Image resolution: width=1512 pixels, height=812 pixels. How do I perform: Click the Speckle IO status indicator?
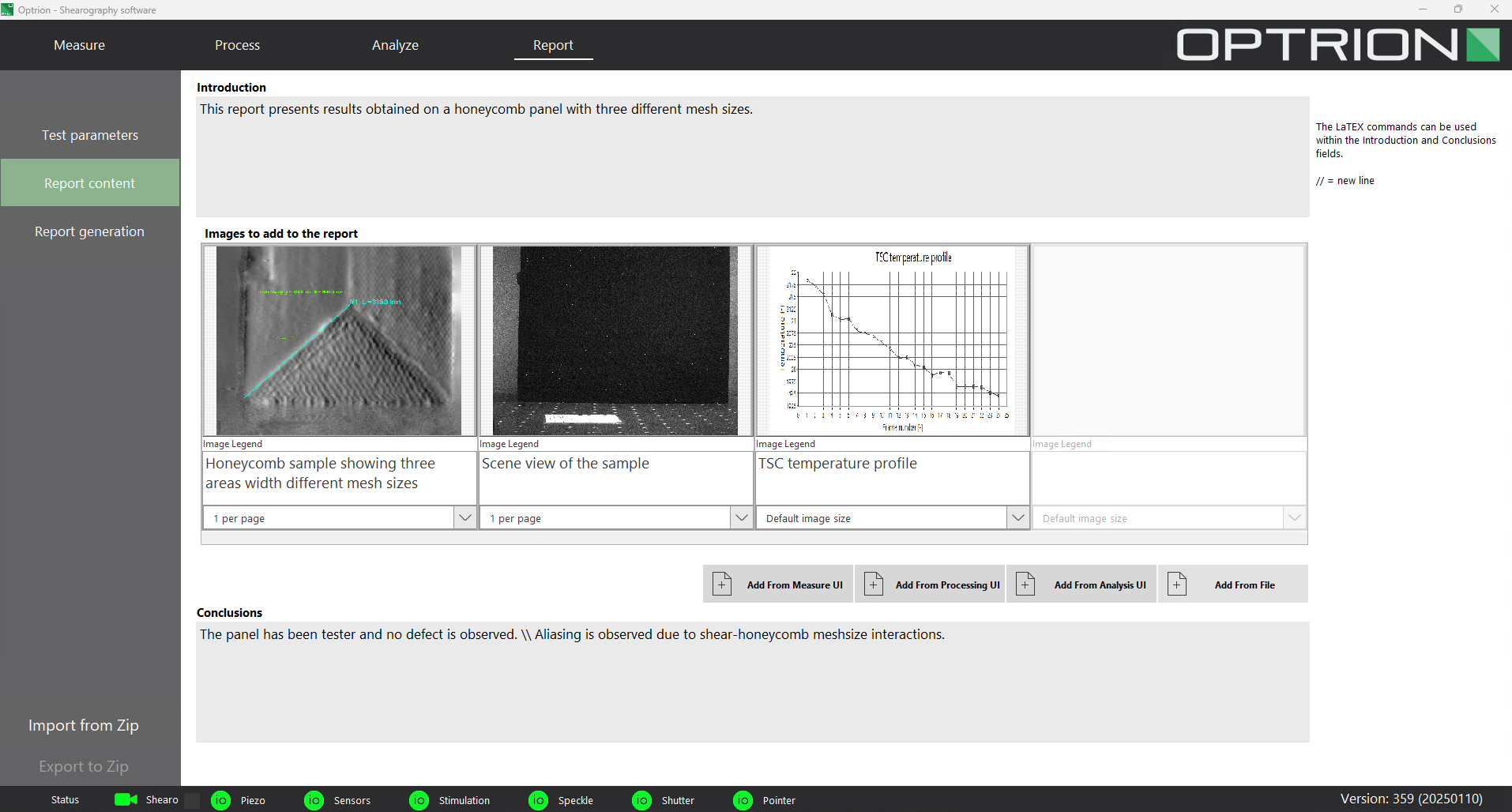tap(539, 800)
